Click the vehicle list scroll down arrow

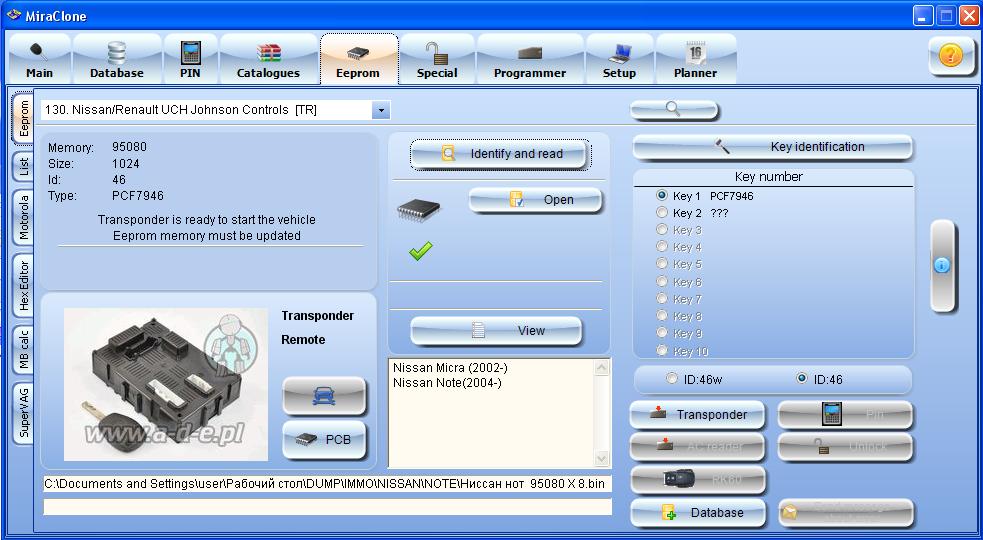click(x=602, y=459)
